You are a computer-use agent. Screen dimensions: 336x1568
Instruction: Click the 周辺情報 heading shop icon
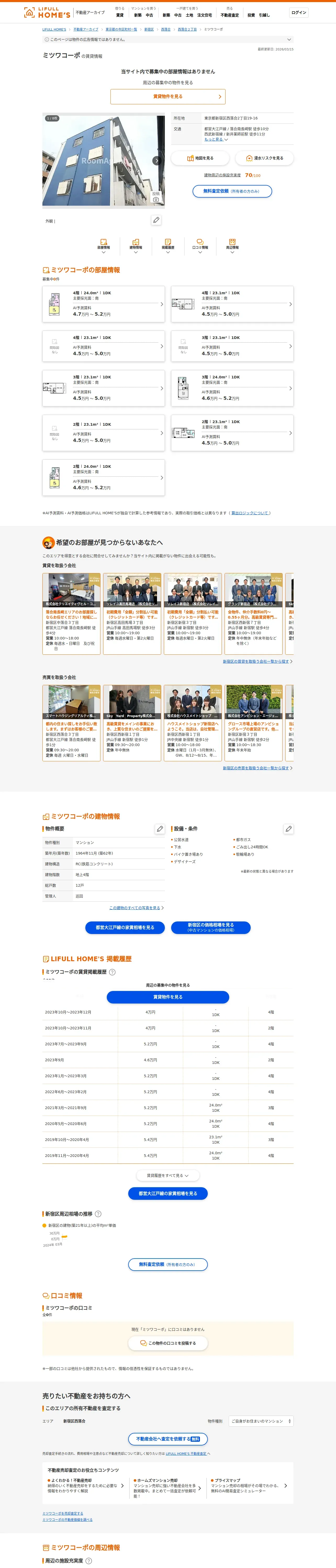click(x=46, y=1547)
